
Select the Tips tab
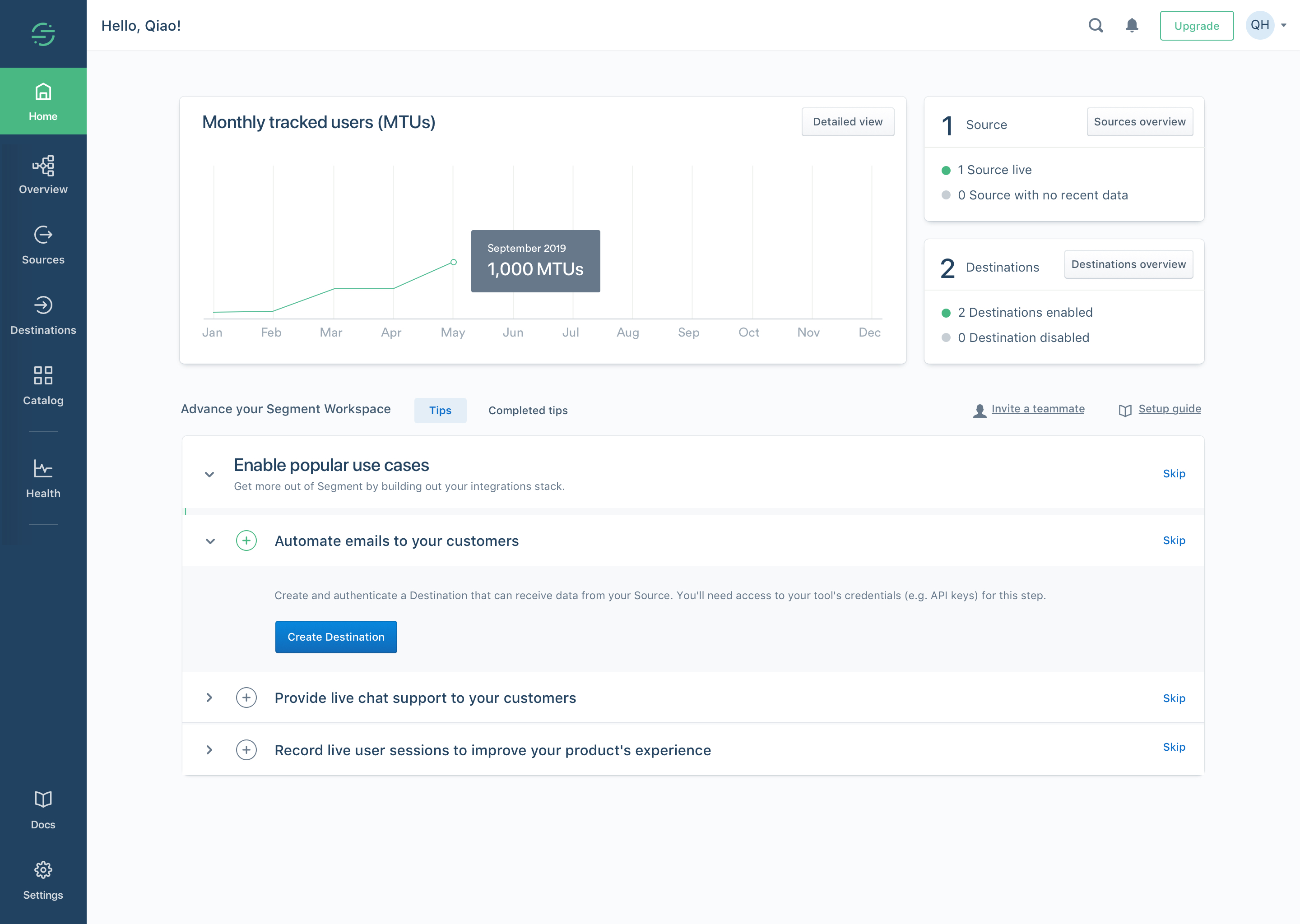click(x=440, y=410)
